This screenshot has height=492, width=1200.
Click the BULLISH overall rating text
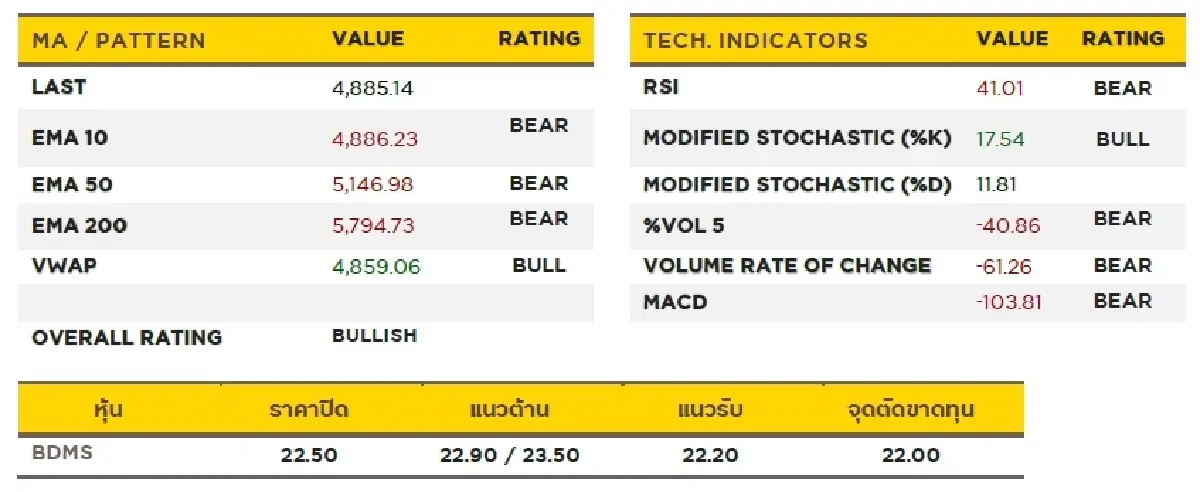[x=374, y=336]
